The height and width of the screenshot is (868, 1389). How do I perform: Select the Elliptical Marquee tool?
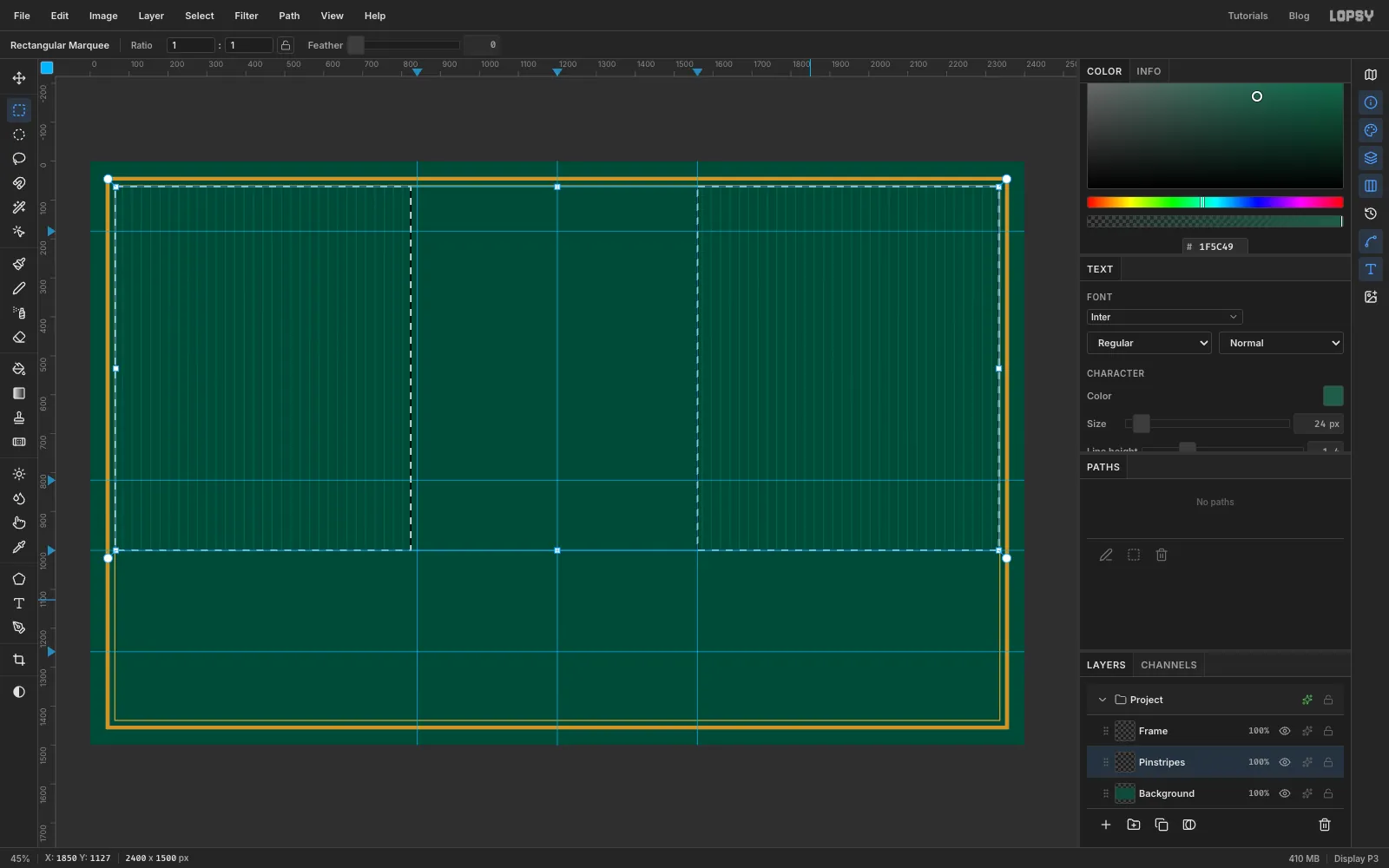tap(19, 135)
